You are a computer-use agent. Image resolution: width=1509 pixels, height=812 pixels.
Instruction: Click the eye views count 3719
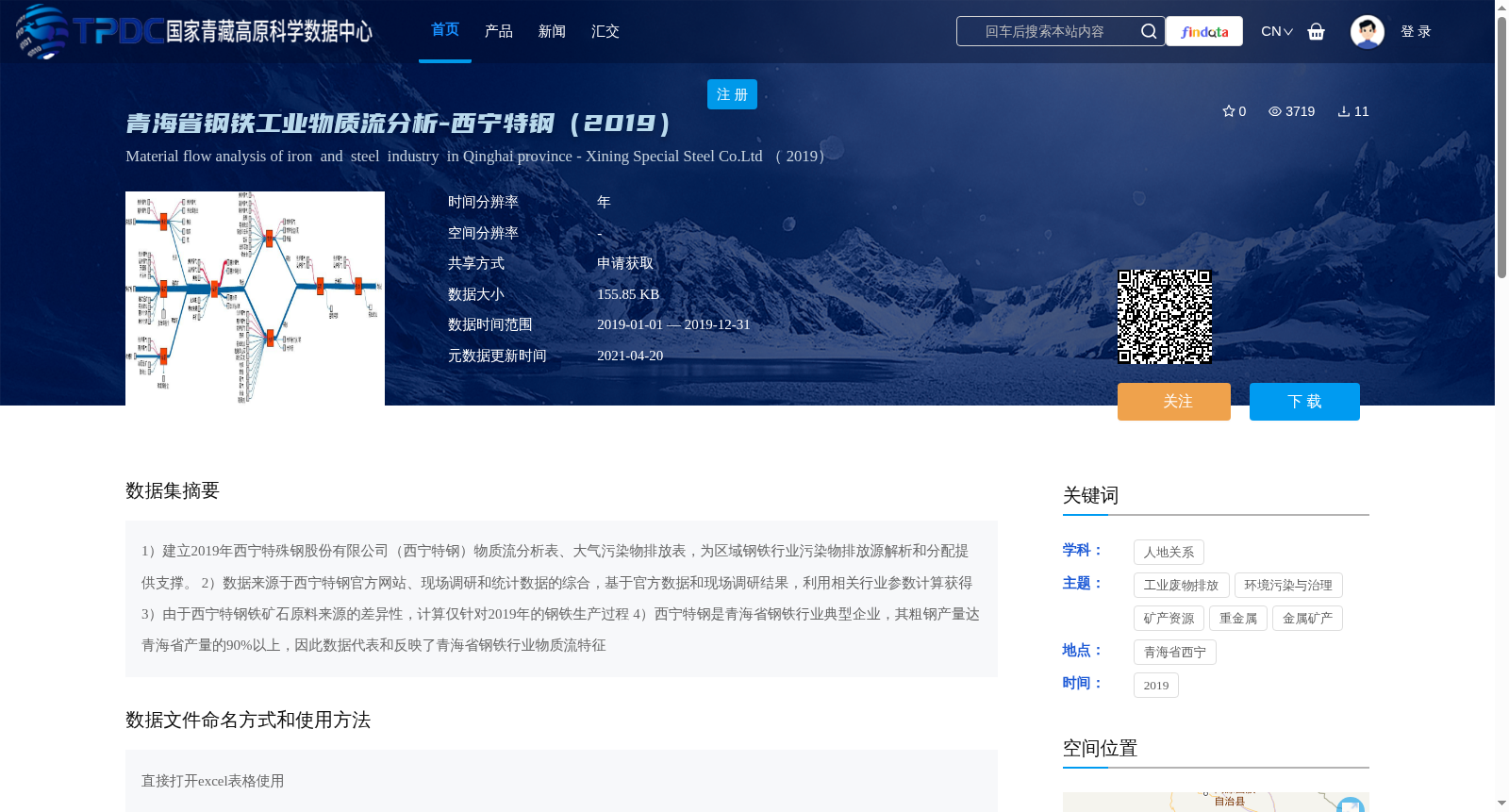coord(1291,111)
